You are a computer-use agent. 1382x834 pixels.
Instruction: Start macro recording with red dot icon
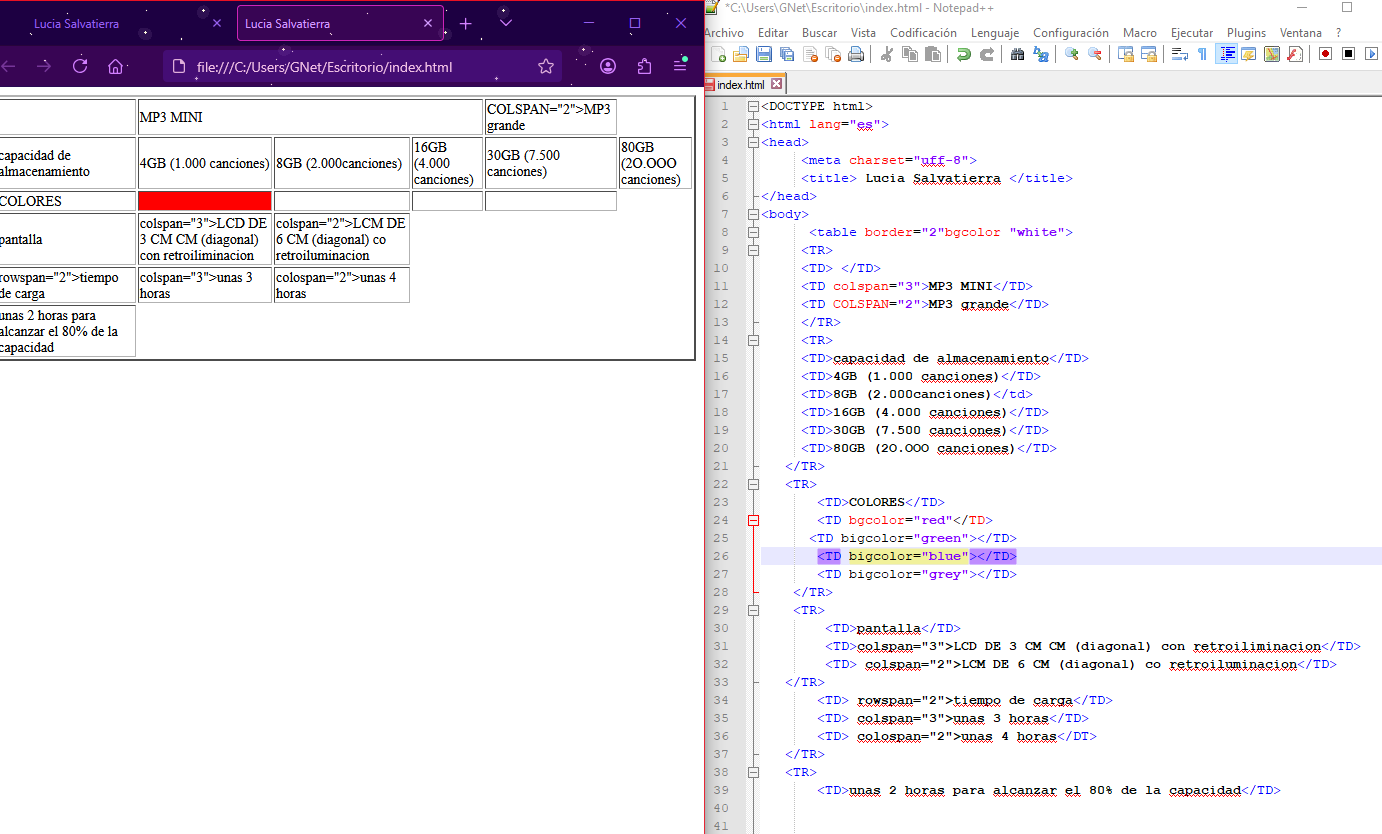(x=1325, y=54)
